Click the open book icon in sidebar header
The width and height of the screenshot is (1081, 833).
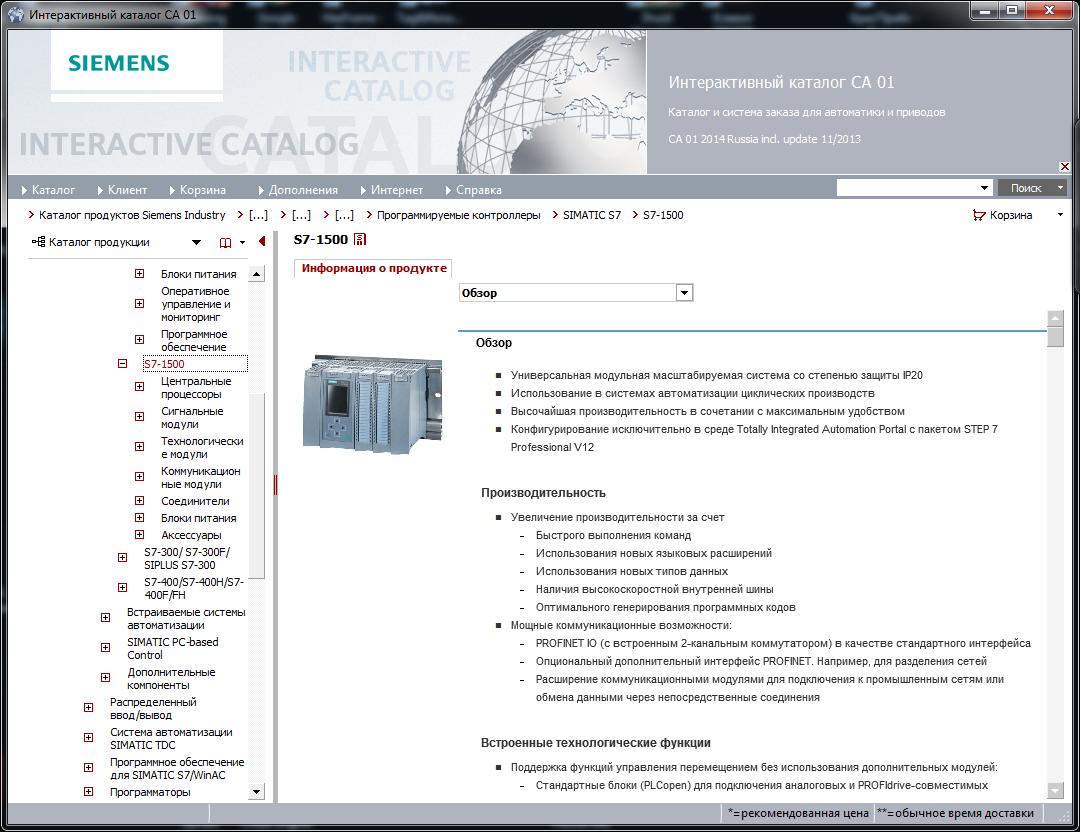(x=225, y=243)
